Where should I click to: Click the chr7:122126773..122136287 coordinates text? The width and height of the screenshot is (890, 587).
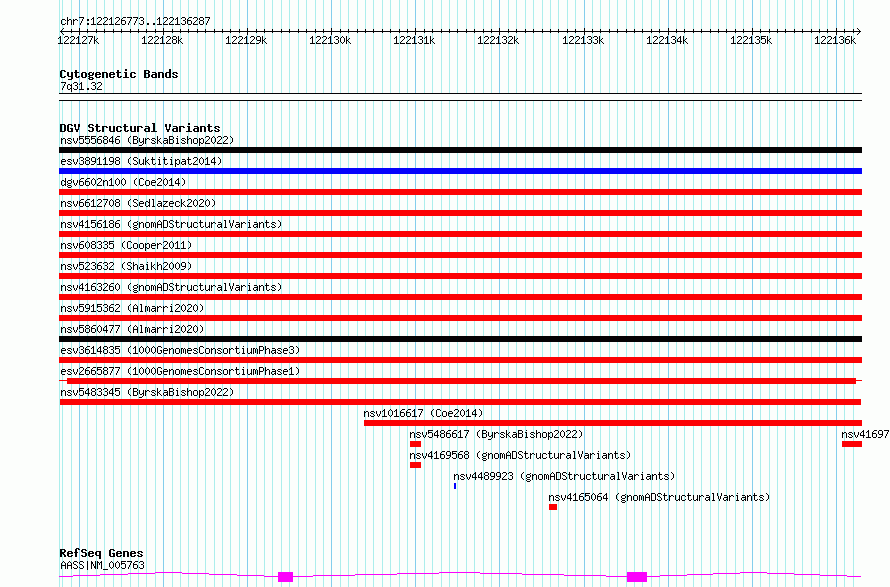(135, 21)
